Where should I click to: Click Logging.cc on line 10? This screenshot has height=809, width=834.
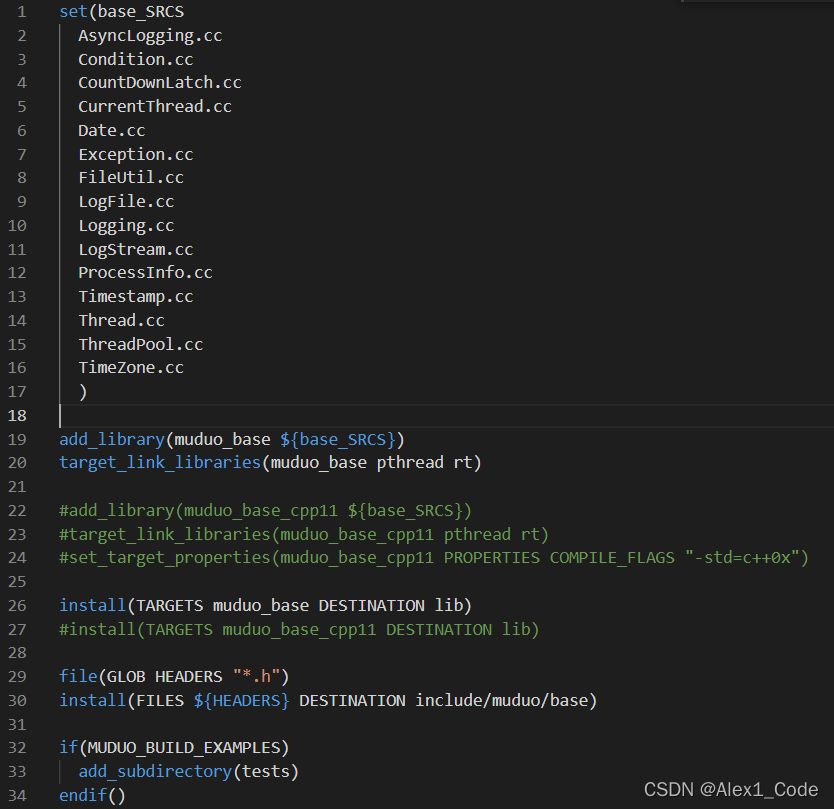pyautogui.click(x=126, y=226)
